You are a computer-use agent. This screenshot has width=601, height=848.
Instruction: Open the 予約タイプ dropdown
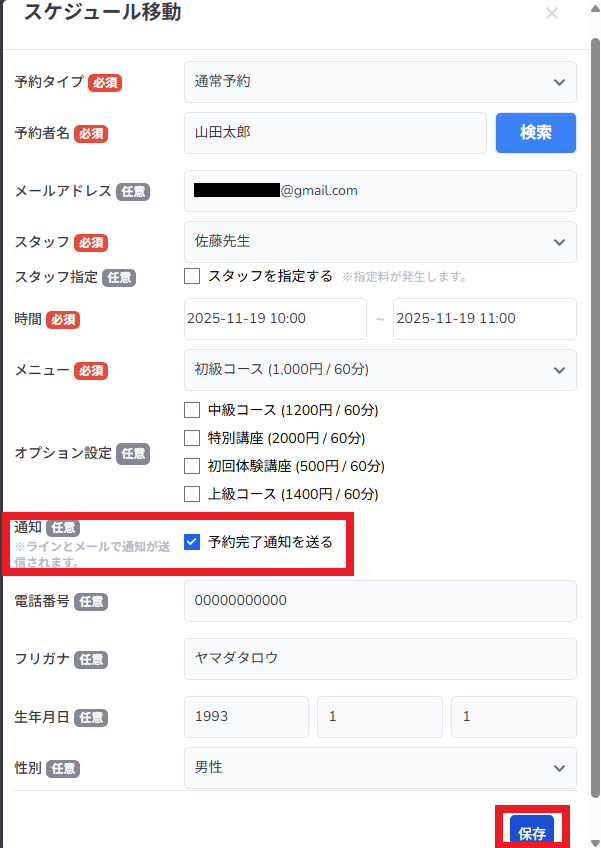pos(380,82)
